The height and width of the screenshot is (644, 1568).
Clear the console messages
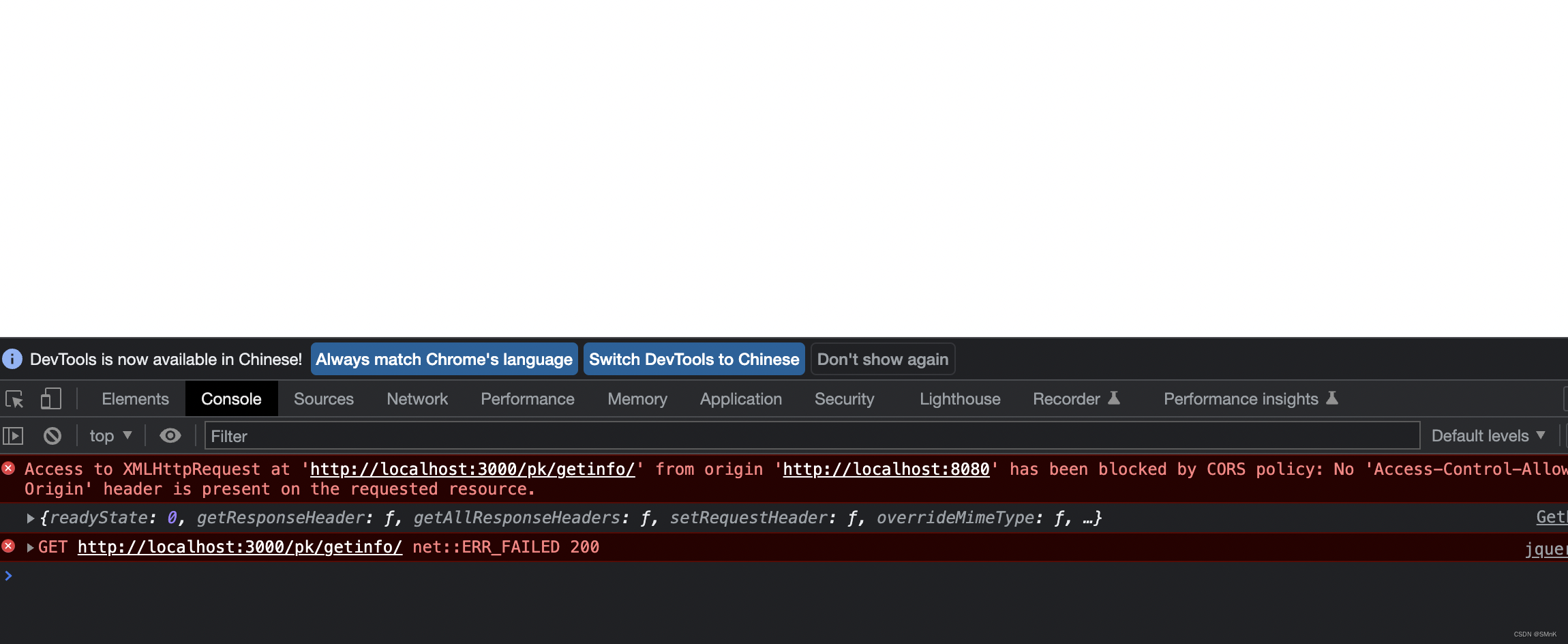pyautogui.click(x=51, y=435)
